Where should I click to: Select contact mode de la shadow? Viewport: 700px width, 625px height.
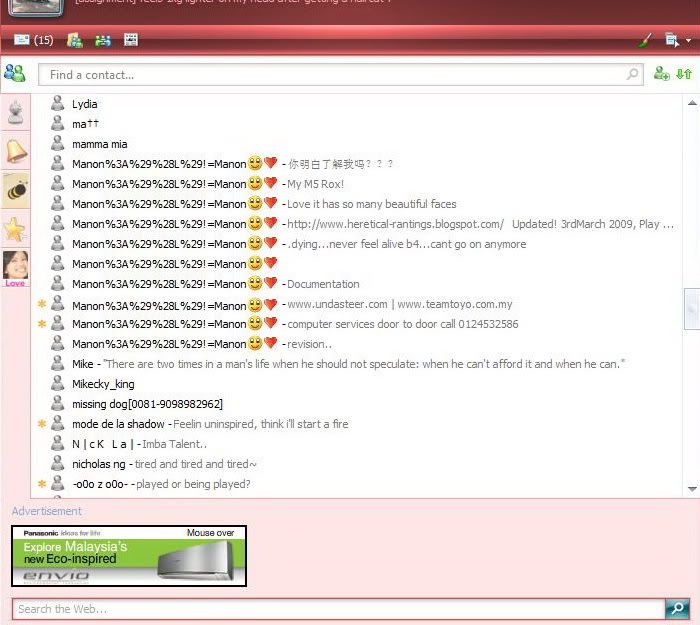coord(210,424)
